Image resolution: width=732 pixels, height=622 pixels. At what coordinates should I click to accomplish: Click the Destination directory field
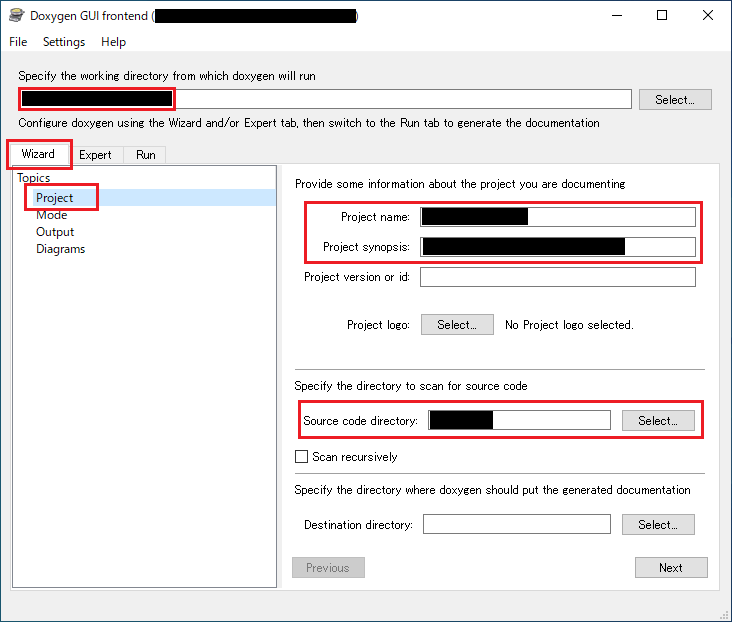[517, 524]
